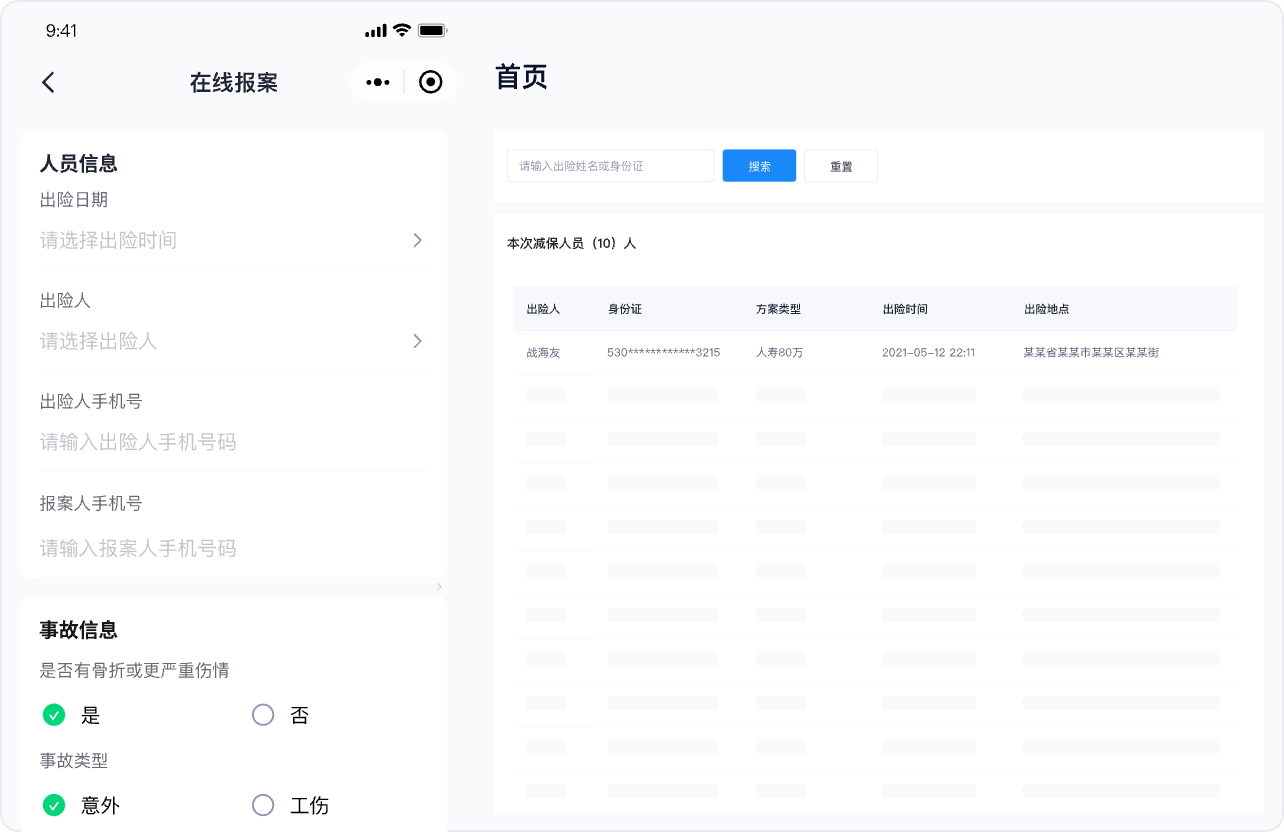Tap the mini program close target icon
The height and width of the screenshot is (832, 1284).
point(430,83)
